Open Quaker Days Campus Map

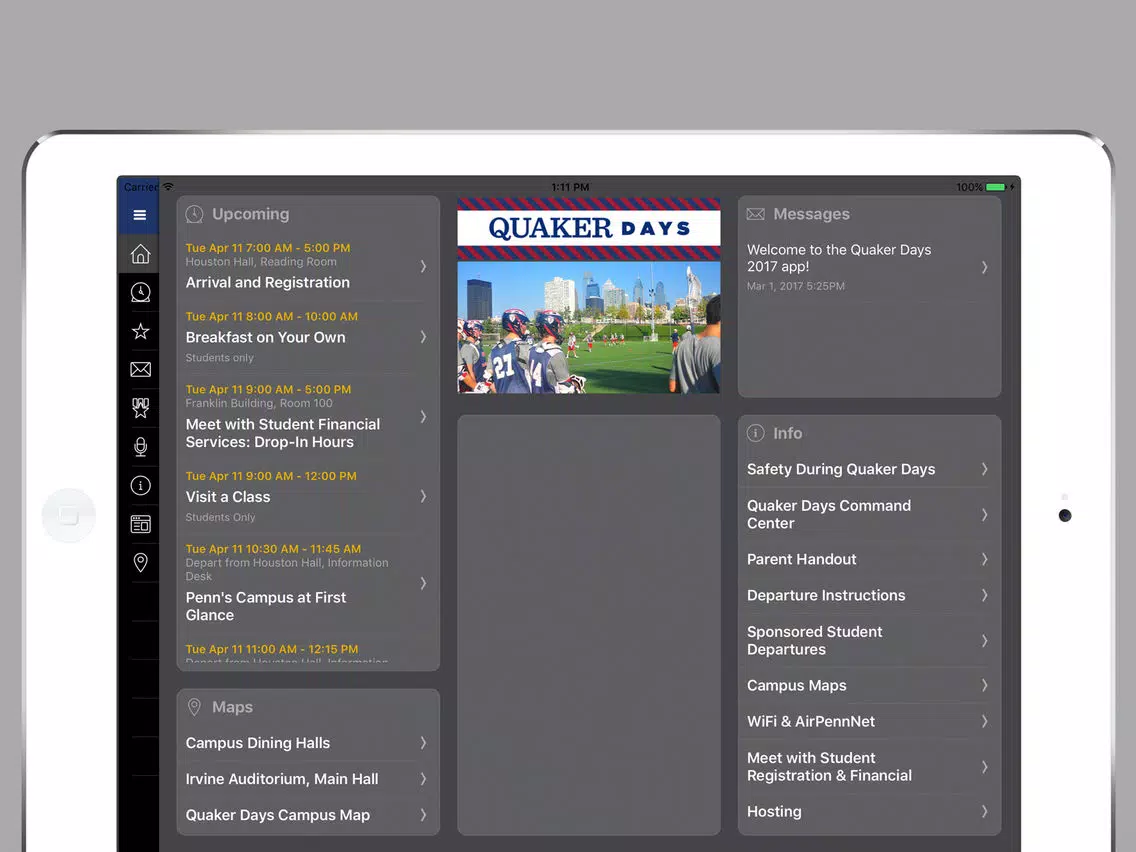[308, 815]
